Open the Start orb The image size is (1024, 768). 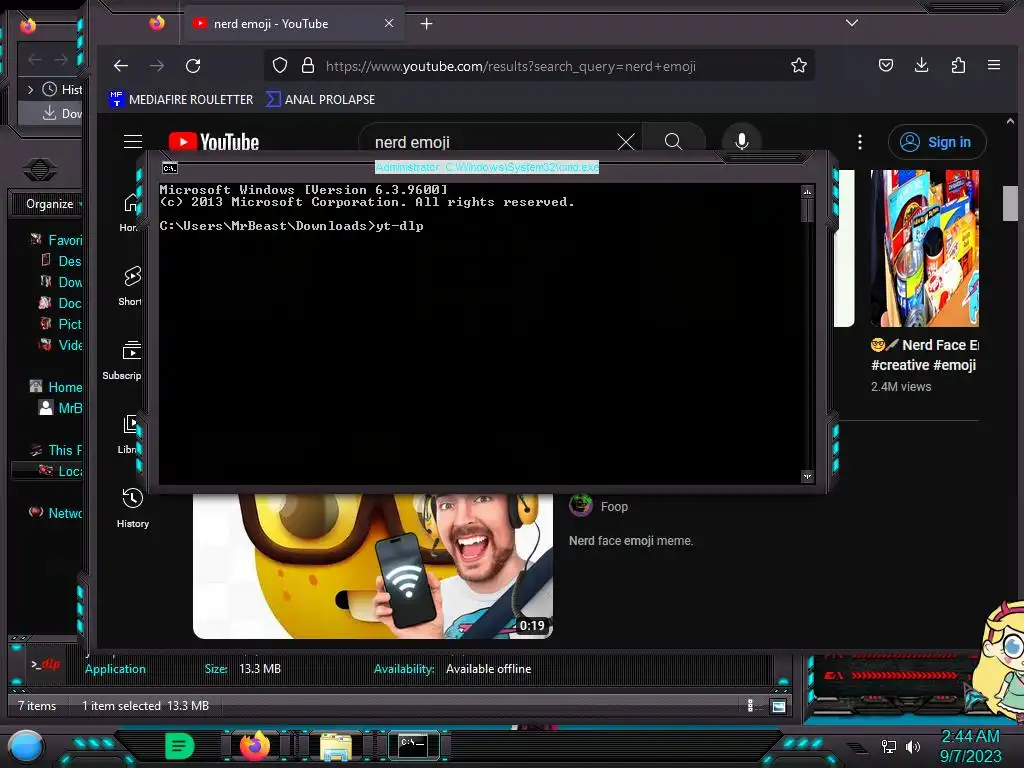tap(26, 746)
